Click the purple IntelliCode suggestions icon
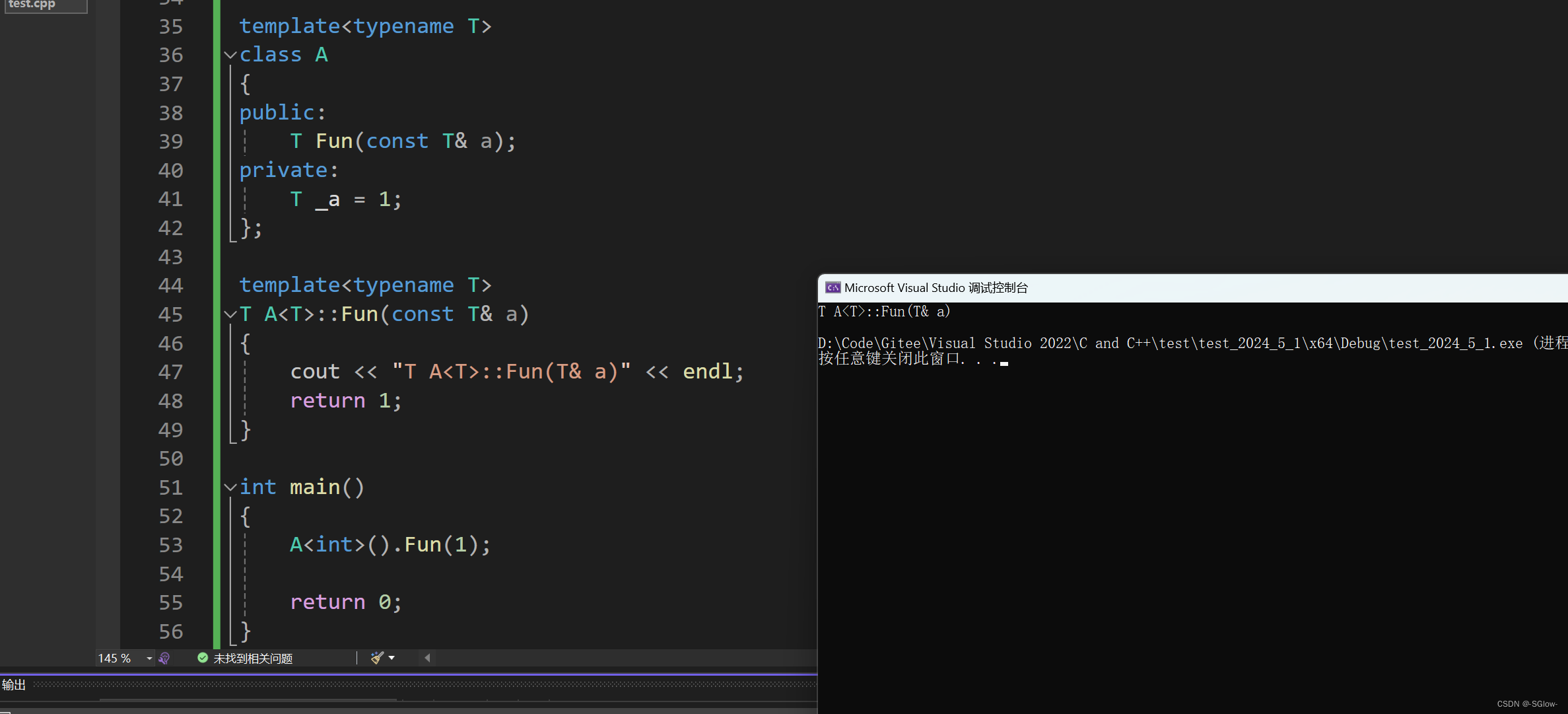The image size is (1568, 714). [164, 659]
